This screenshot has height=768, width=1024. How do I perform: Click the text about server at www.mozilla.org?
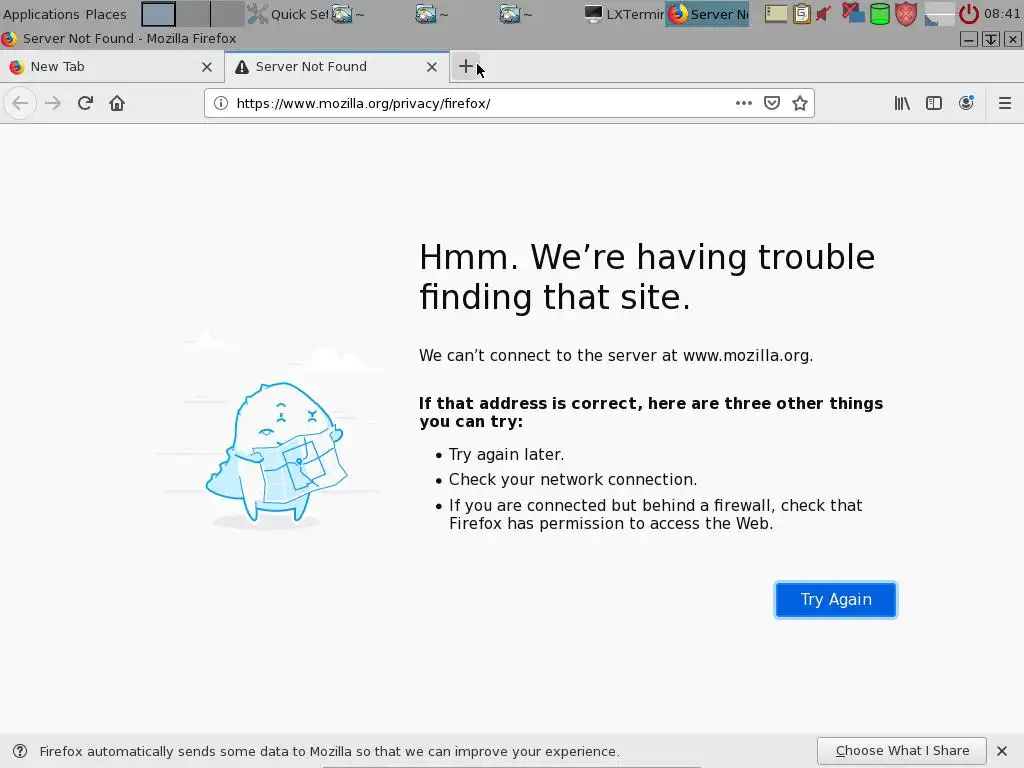click(x=616, y=355)
